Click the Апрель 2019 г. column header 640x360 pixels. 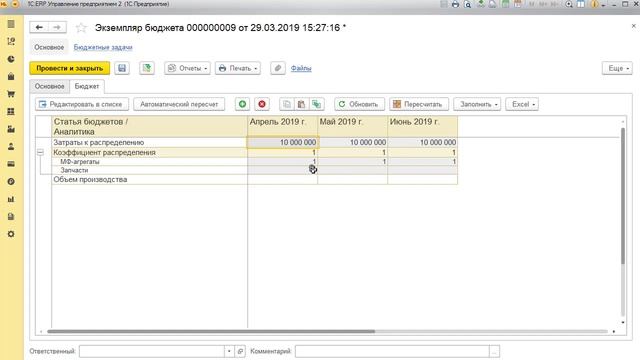[282, 127]
